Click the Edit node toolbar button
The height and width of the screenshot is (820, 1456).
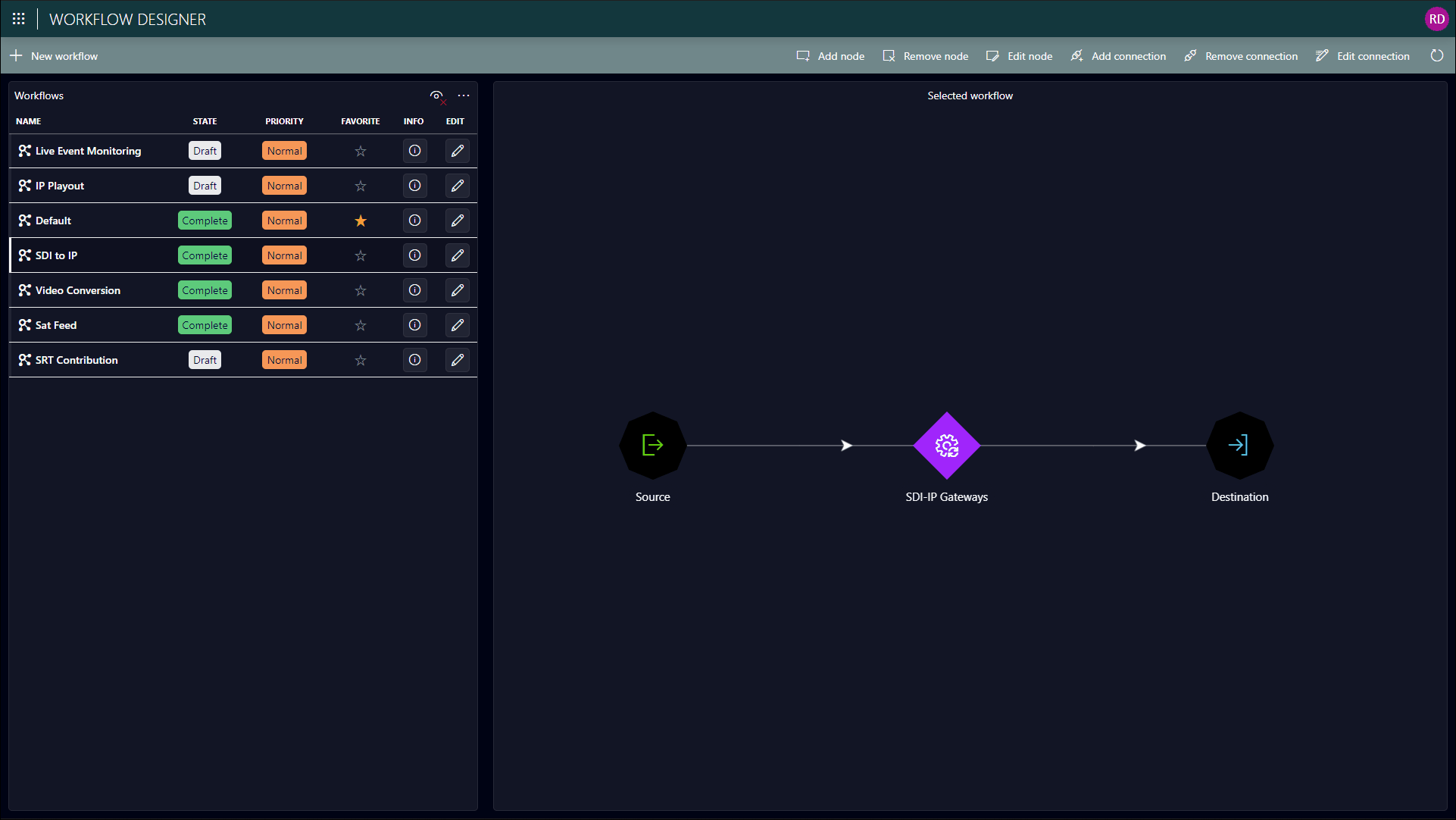coord(1019,56)
